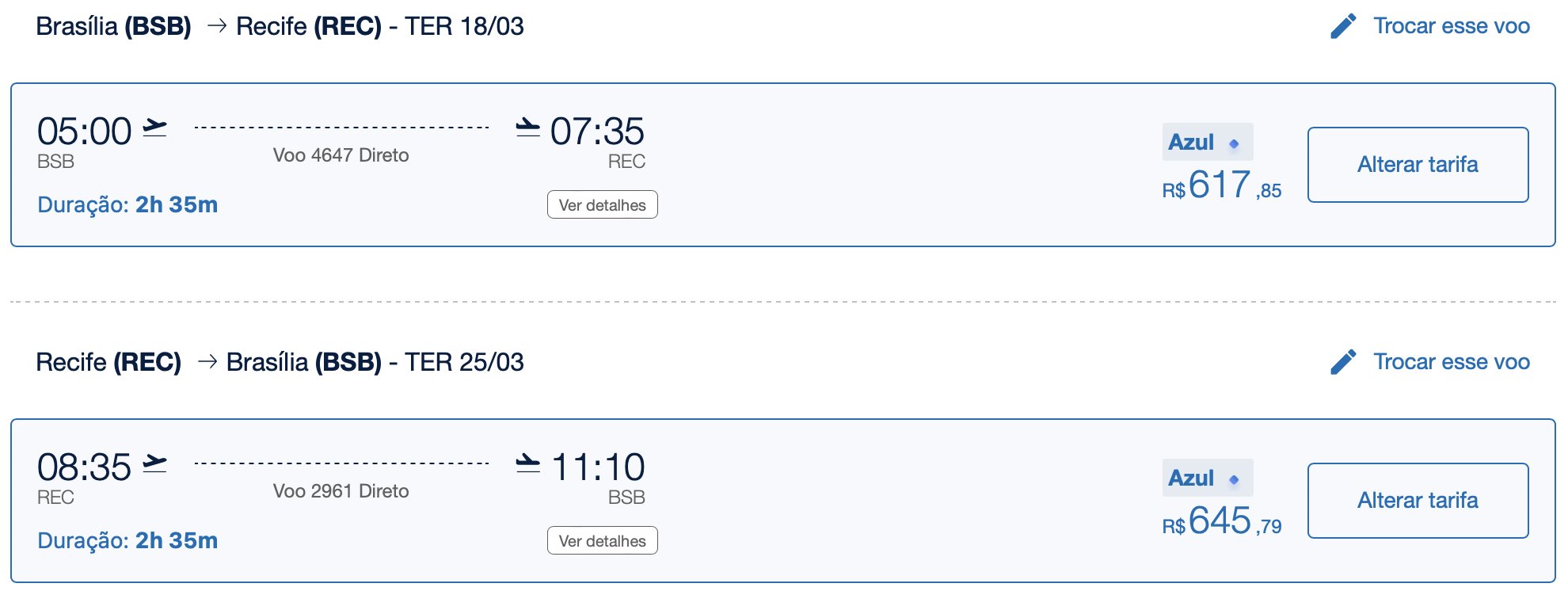1568x591 pixels.
Task: Change fare on the 08:35 REC flight
Action: click(x=1418, y=501)
